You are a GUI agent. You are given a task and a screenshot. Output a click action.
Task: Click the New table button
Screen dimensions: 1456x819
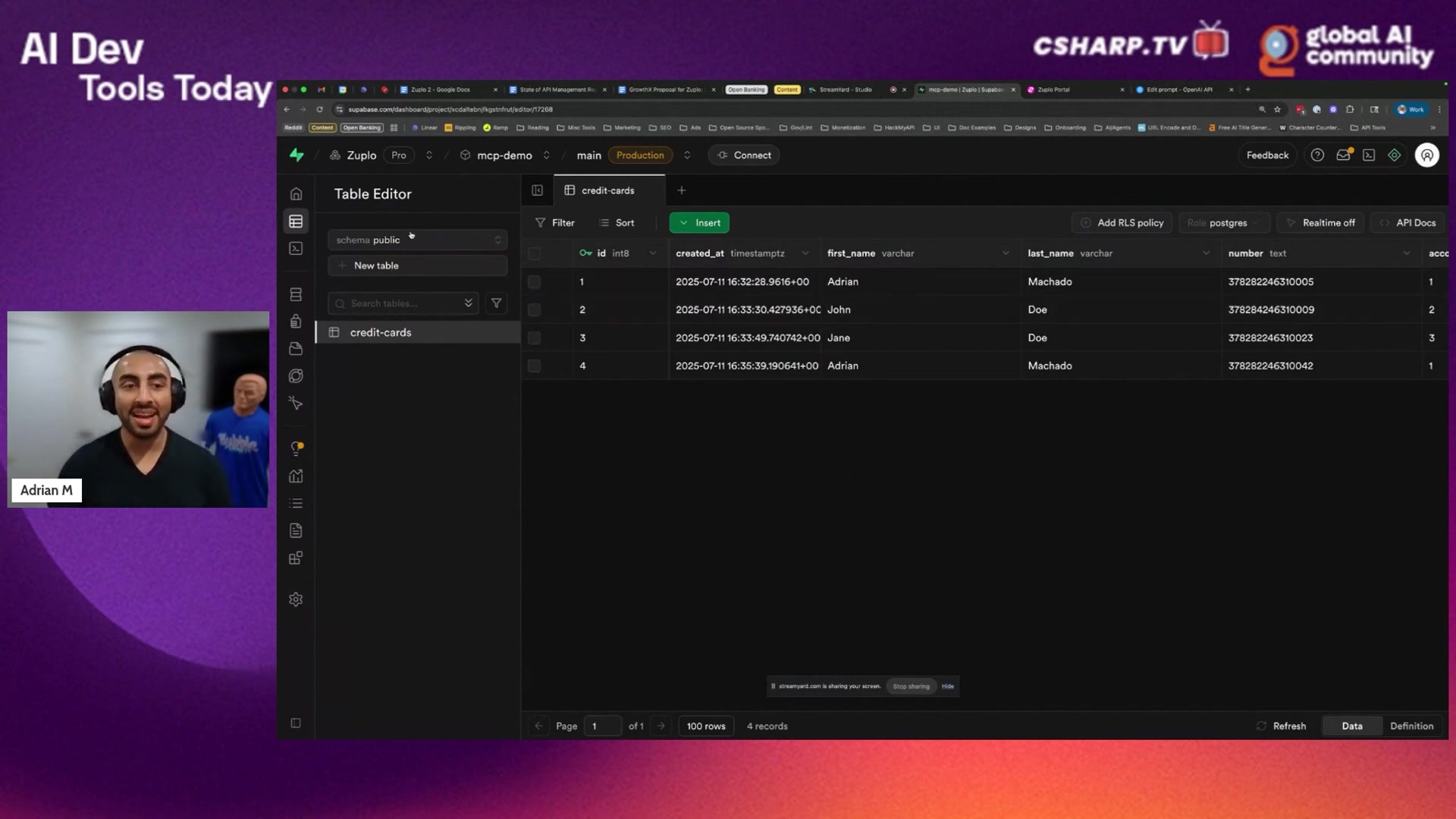[x=417, y=265]
